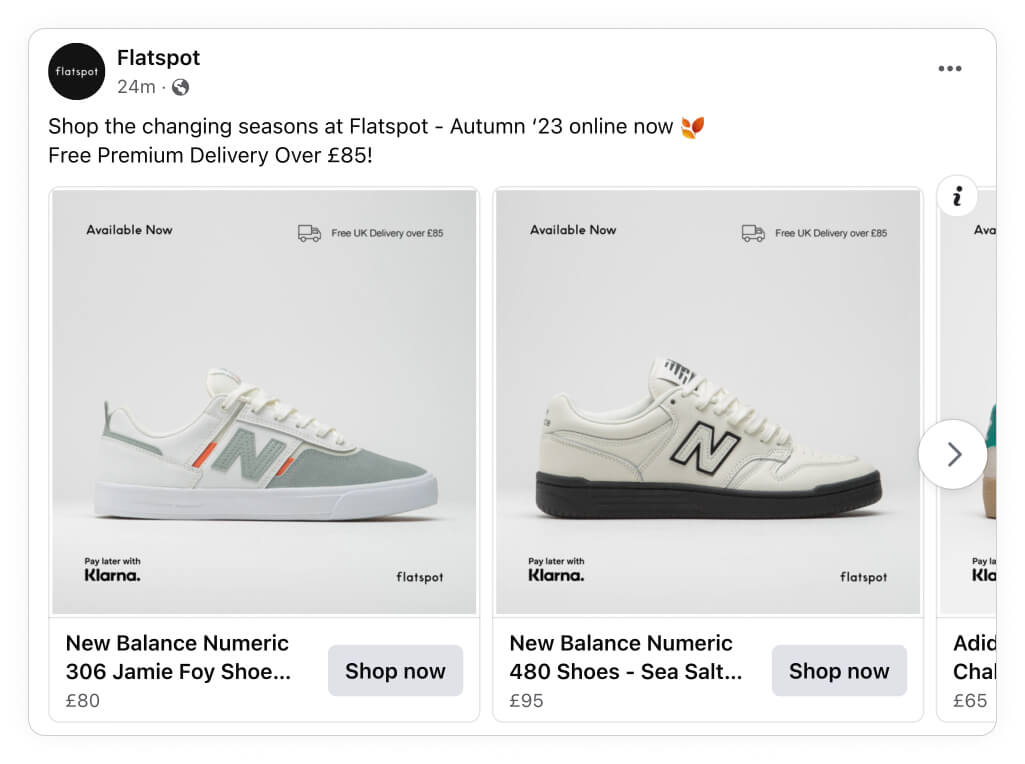Screen dimensions: 1025x764
Task: Click the info icon on the carousel
Action: click(958, 196)
